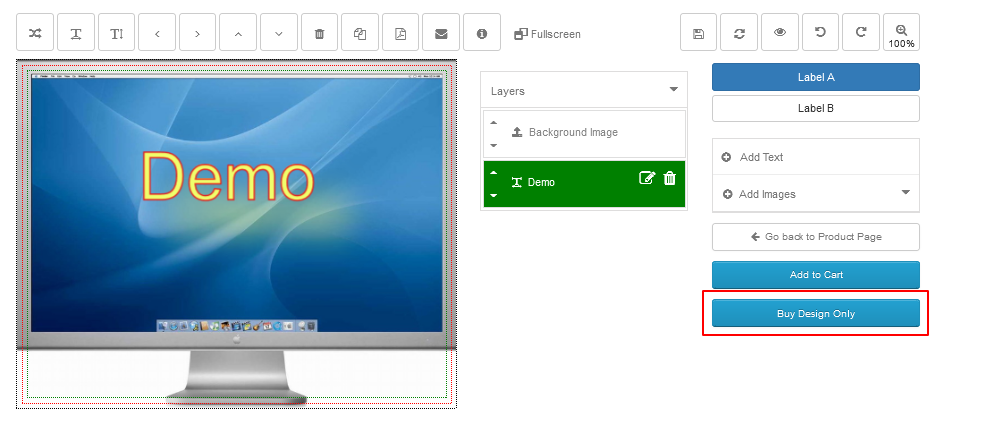
Task: Edit the Demo layer with pencil icon
Action: [647, 178]
